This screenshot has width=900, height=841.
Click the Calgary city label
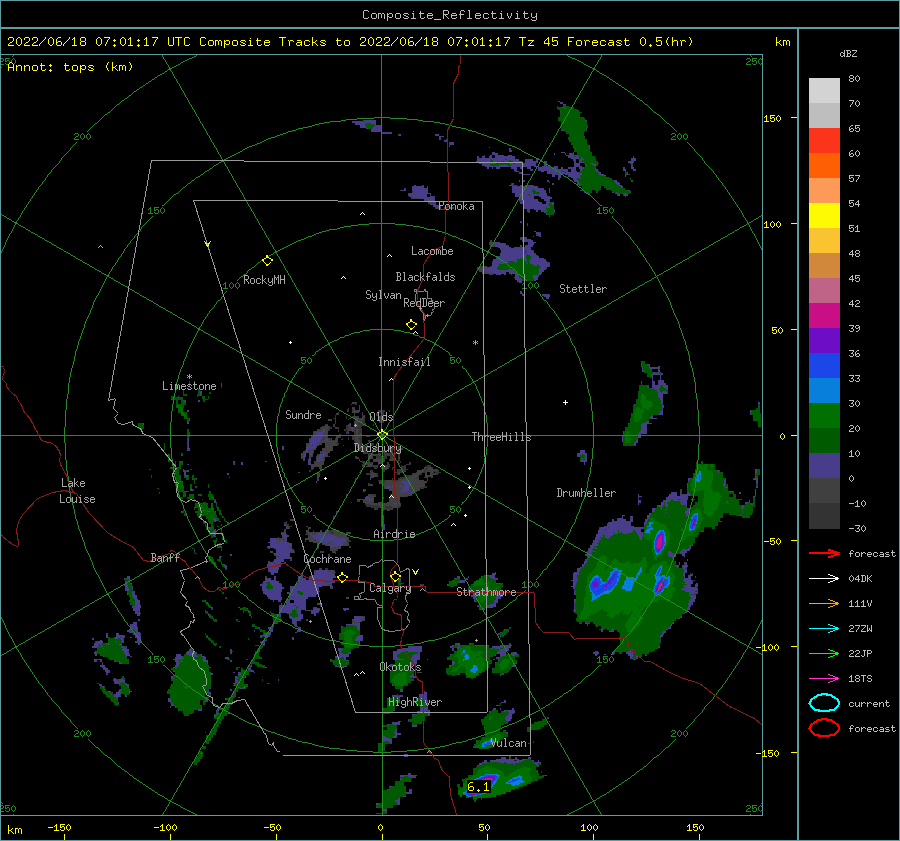click(390, 588)
